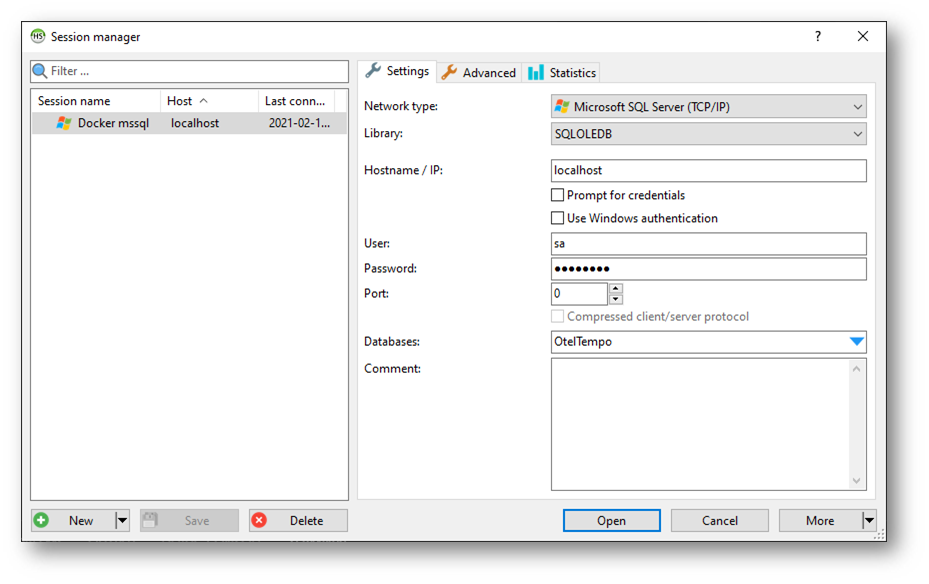This screenshot has width=929, height=584.
Task: Open the Network type dropdown
Action: coord(857,107)
